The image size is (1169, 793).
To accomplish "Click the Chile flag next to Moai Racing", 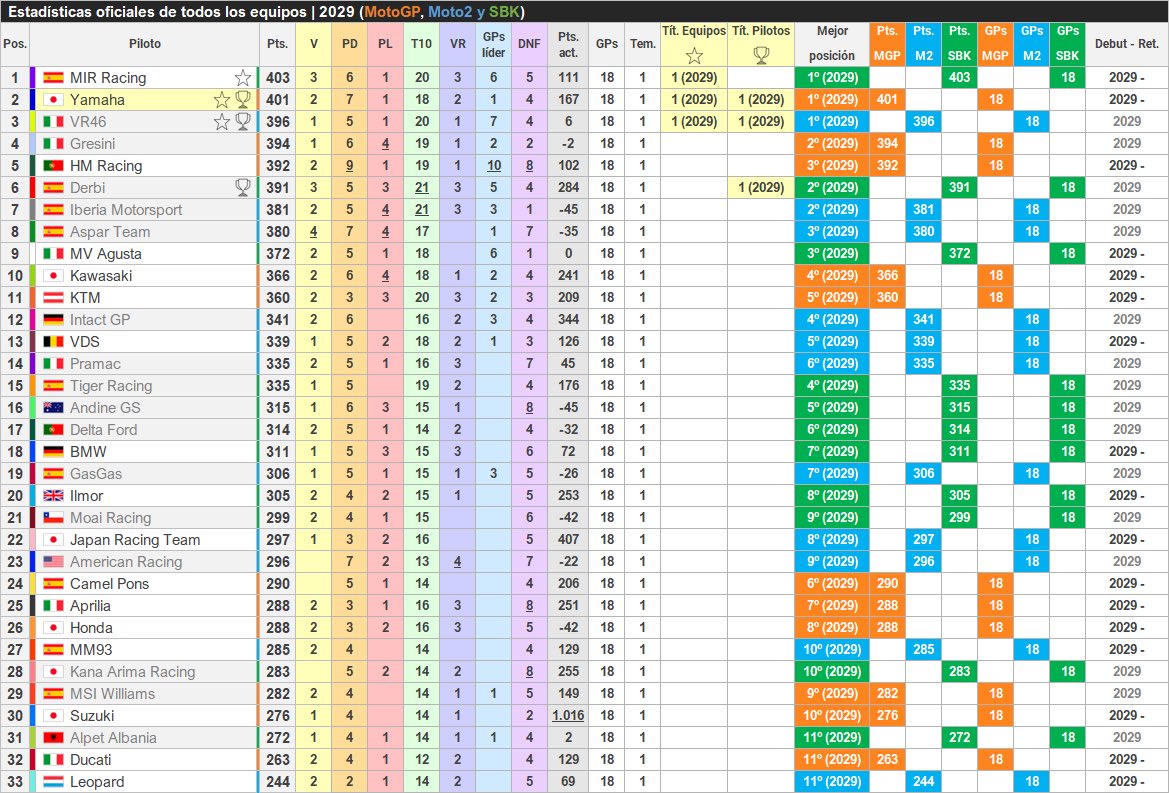I will pos(53,517).
